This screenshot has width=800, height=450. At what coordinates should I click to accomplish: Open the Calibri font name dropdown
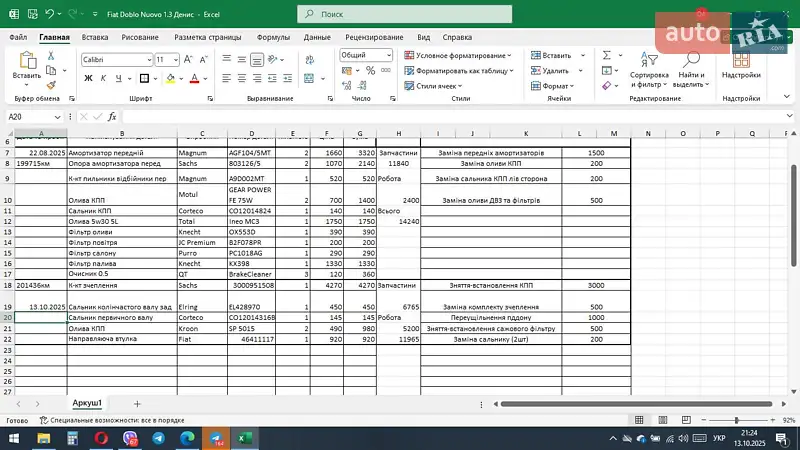coord(147,59)
